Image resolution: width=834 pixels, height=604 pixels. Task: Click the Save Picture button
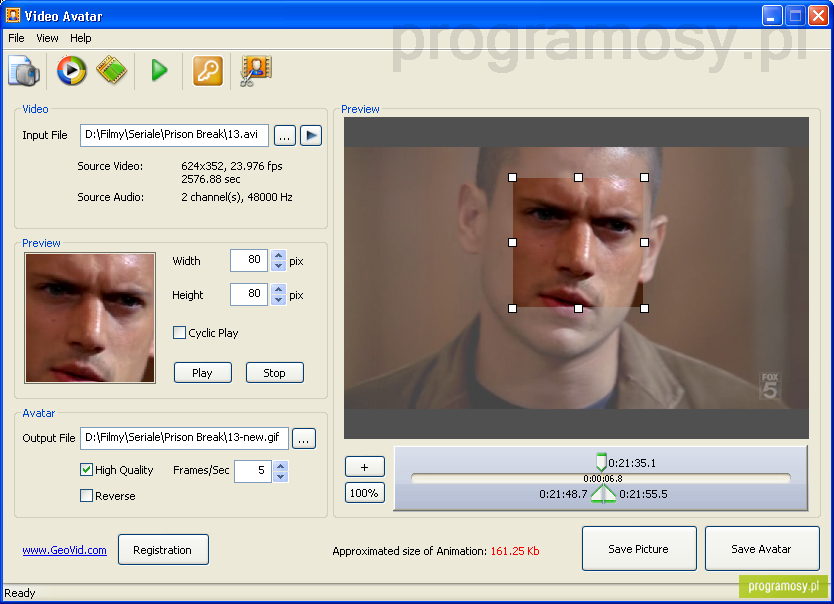[x=639, y=549]
